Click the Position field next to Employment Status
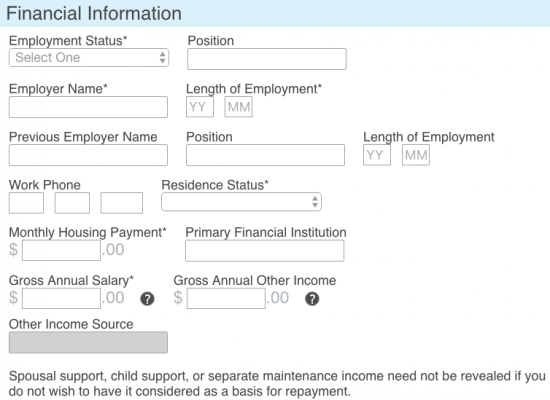550x400 pixels. pos(267,59)
